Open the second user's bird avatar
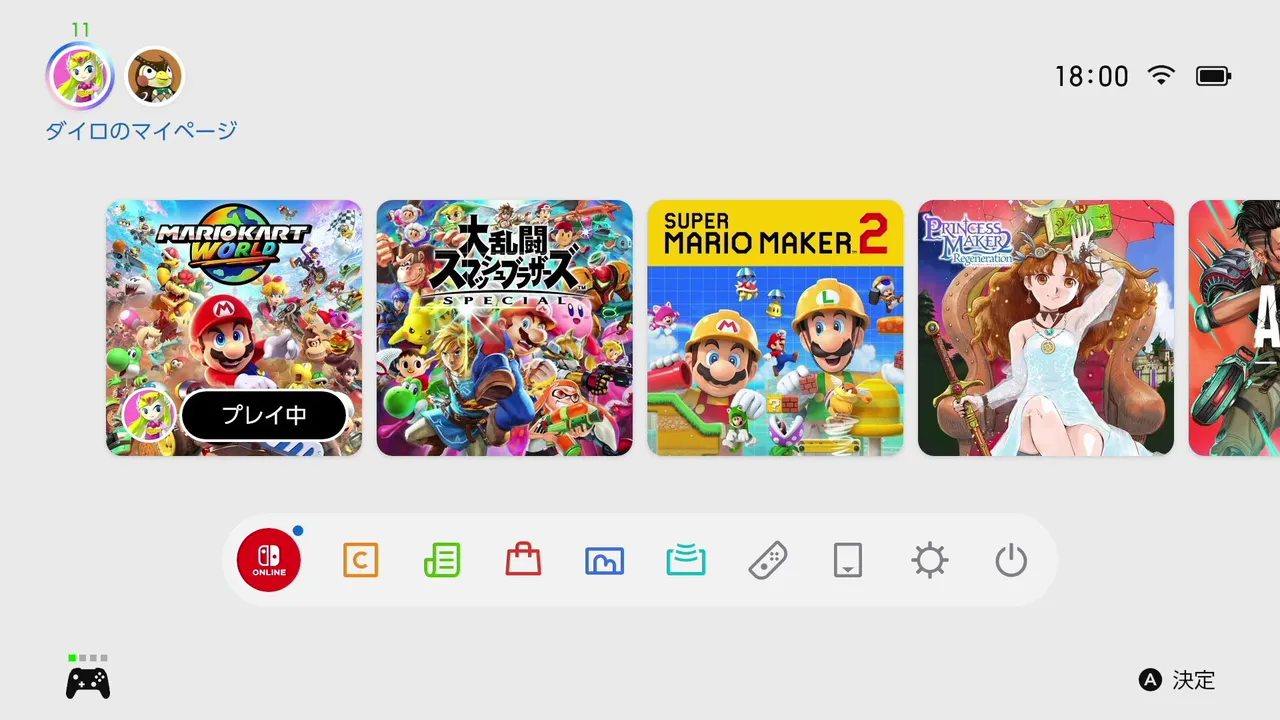 (x=154, y=77)
